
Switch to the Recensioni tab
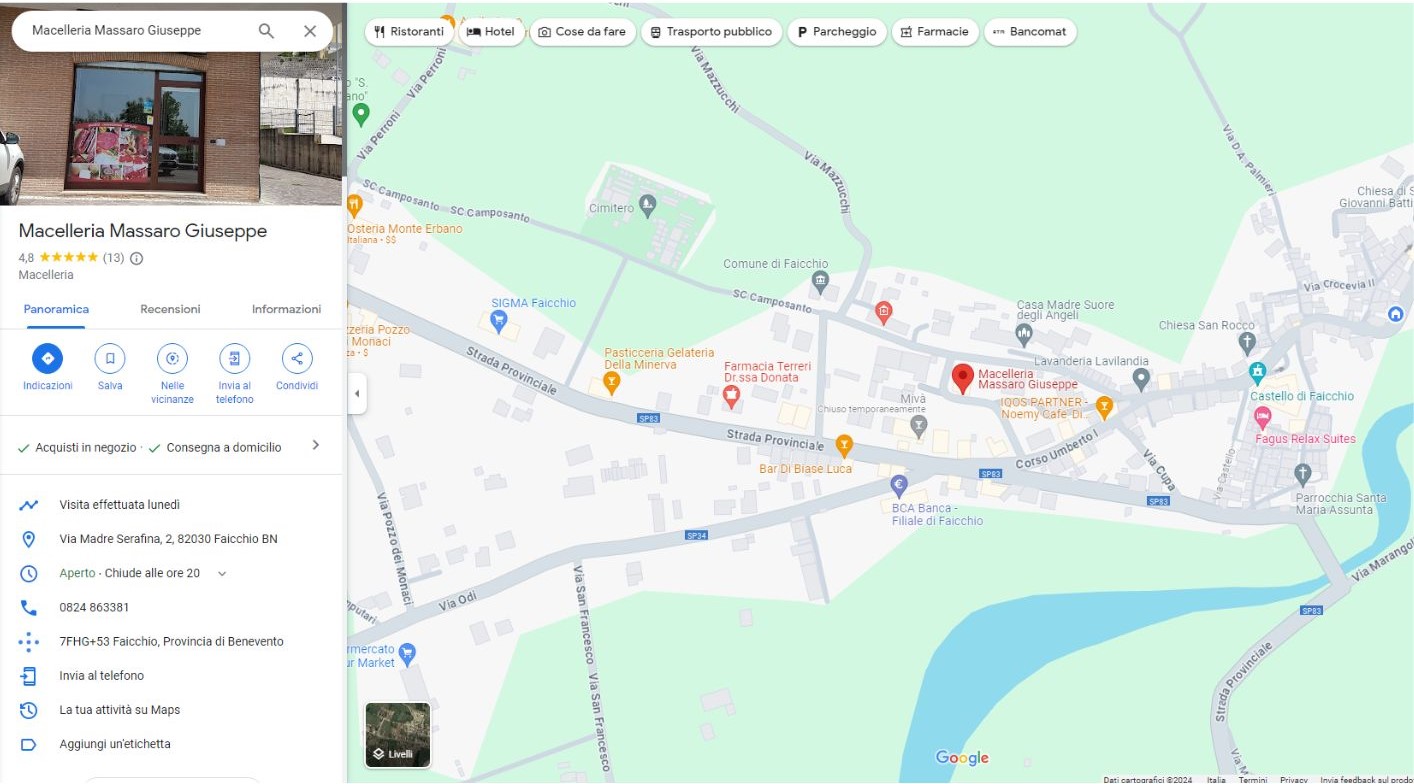170,309
